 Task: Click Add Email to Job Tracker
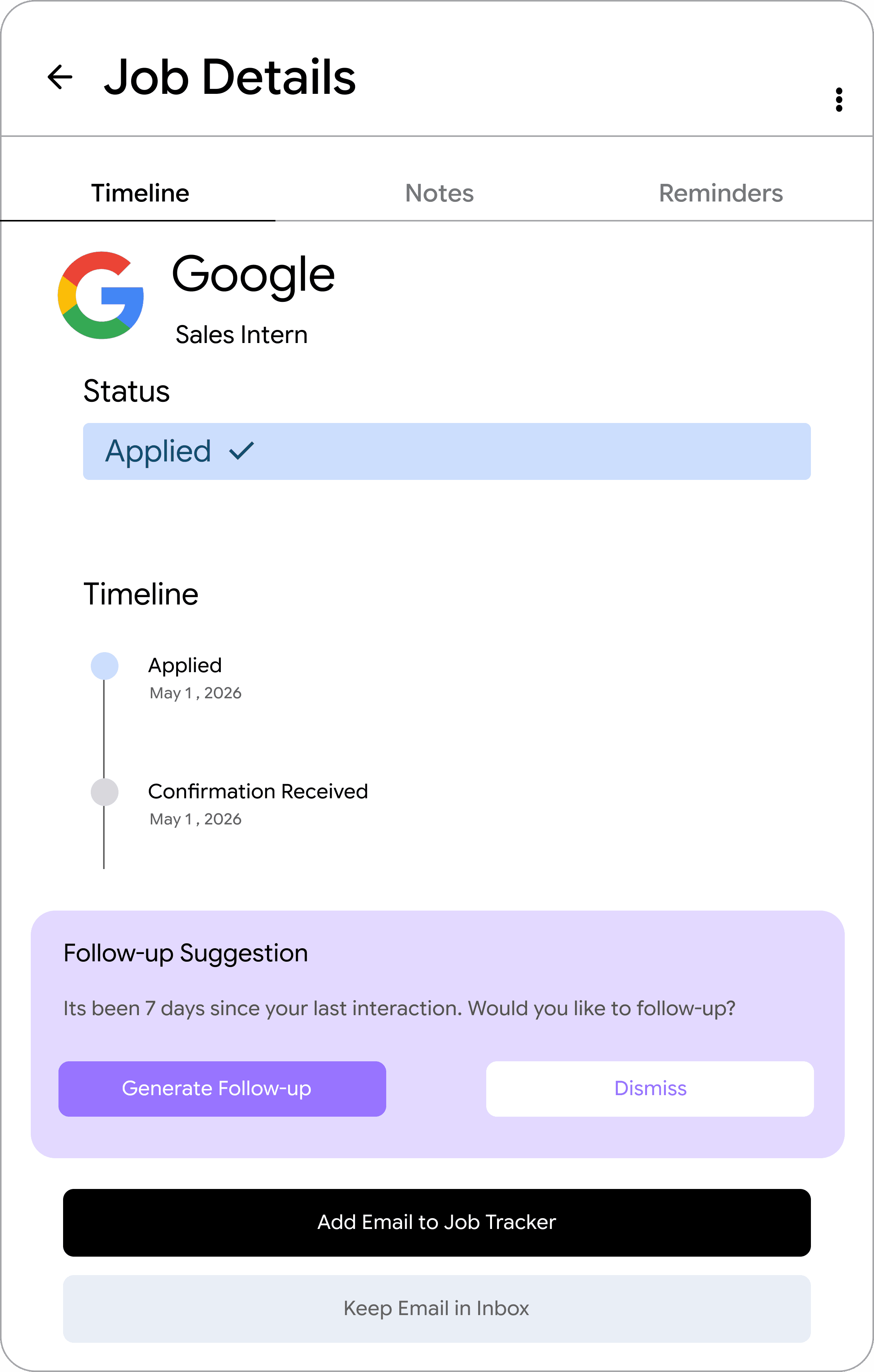pos(437,1222)
